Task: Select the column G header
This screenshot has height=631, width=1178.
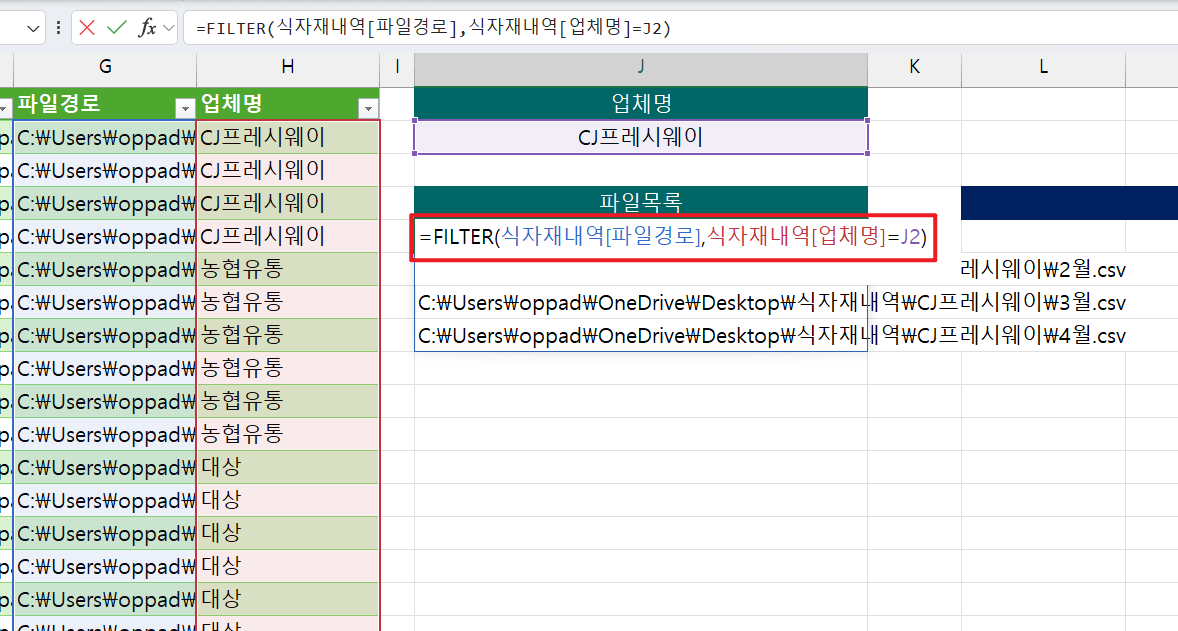Action: pos(105,67)
